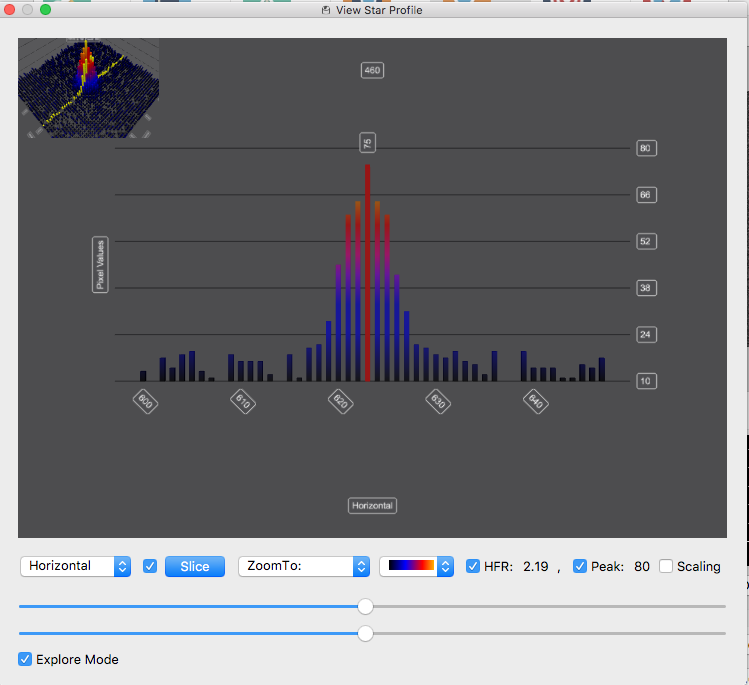The image size is (749, 685).
Task: Click the 3D star profile thumbnail
Action: tap(88, 88)
